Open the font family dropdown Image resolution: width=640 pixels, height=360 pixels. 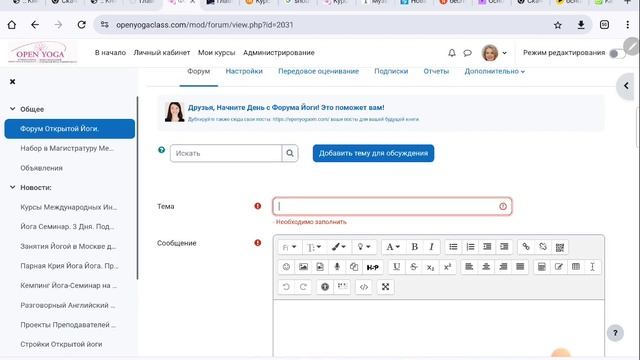point(289,247)
